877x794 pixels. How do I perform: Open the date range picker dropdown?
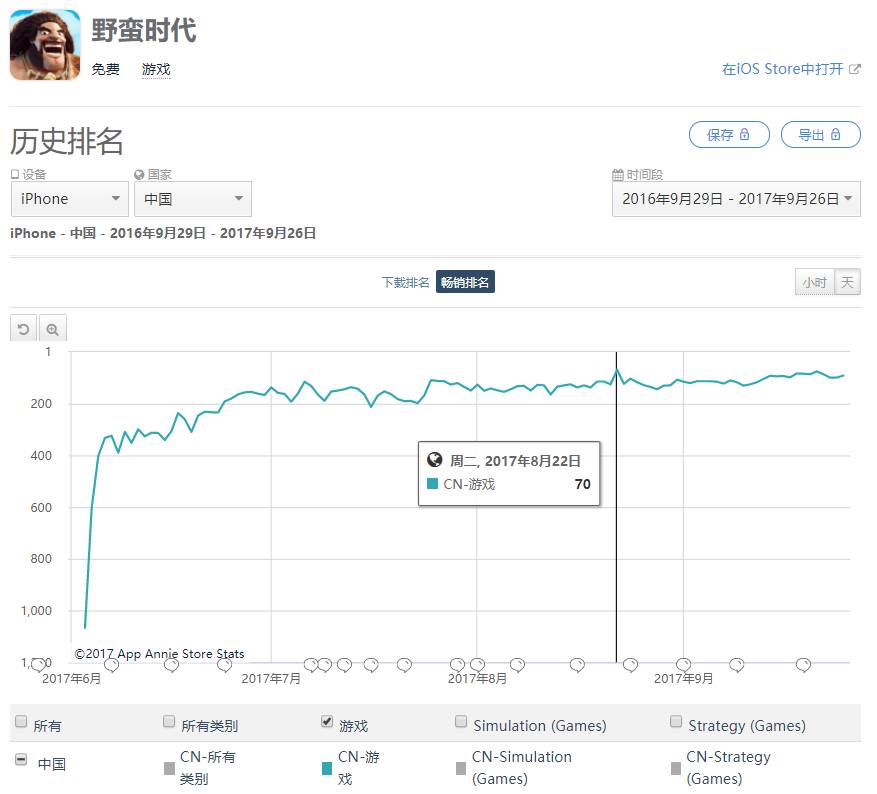[x=736, y=199]
